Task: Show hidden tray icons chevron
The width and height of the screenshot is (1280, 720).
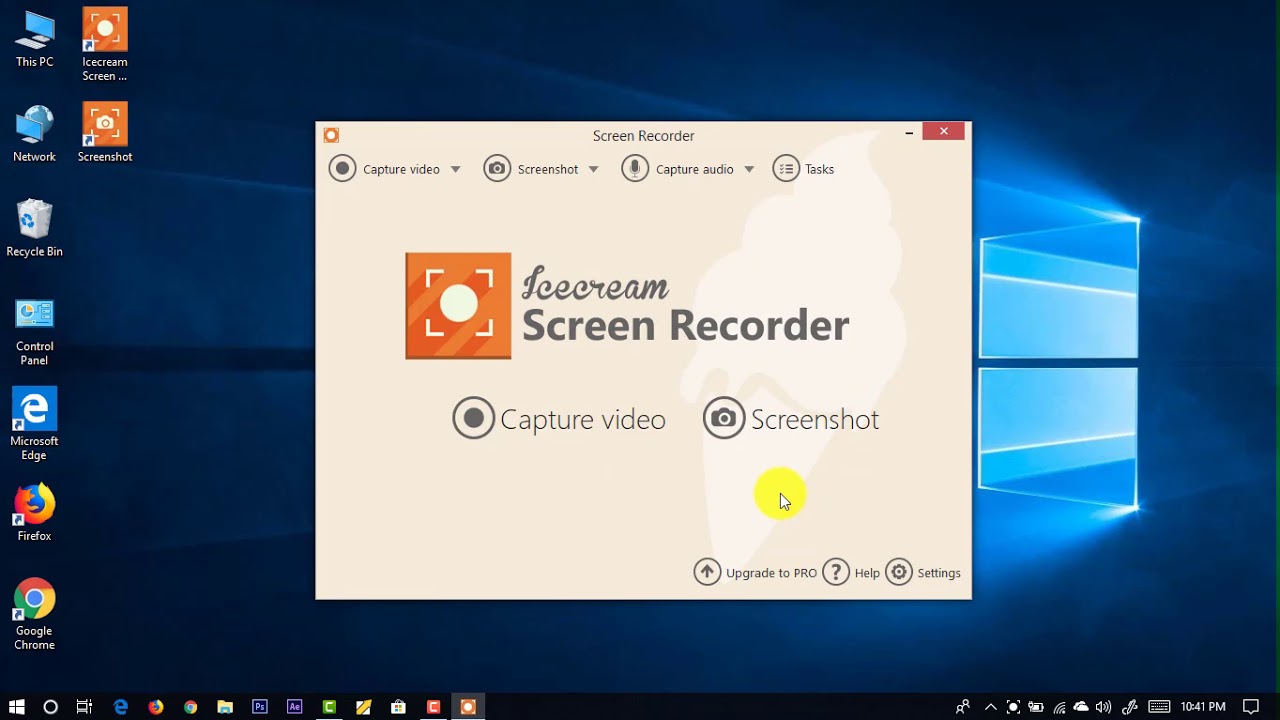Action: [990, 706]
